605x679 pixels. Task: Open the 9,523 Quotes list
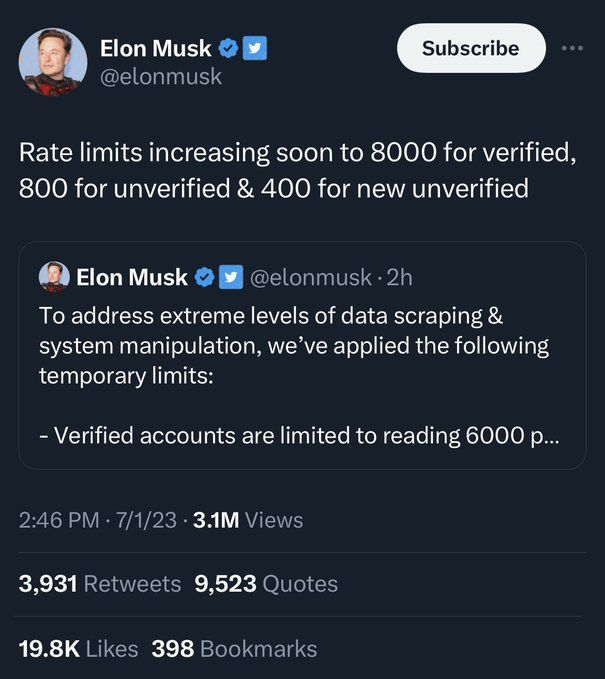[x=266, y=584]
